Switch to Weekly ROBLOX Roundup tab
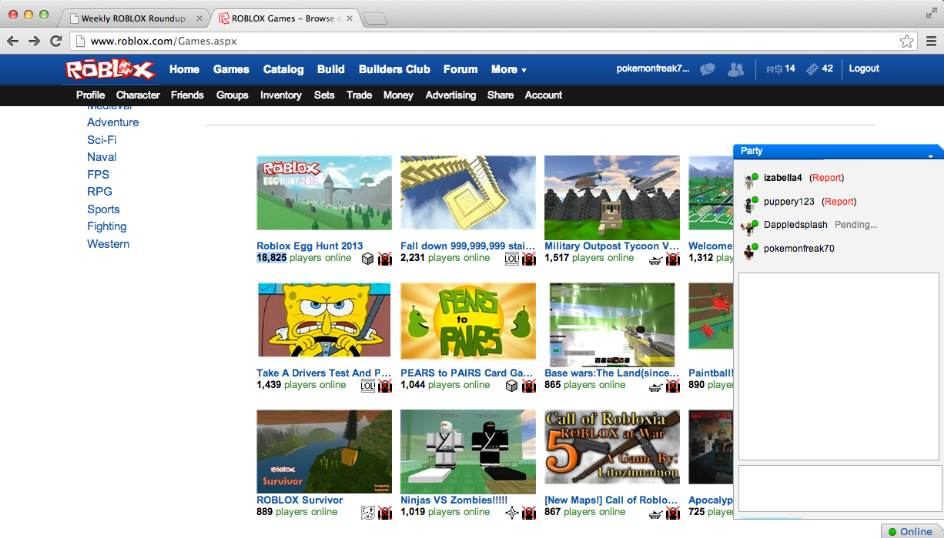The image size is (944, 538). (132, 18)
